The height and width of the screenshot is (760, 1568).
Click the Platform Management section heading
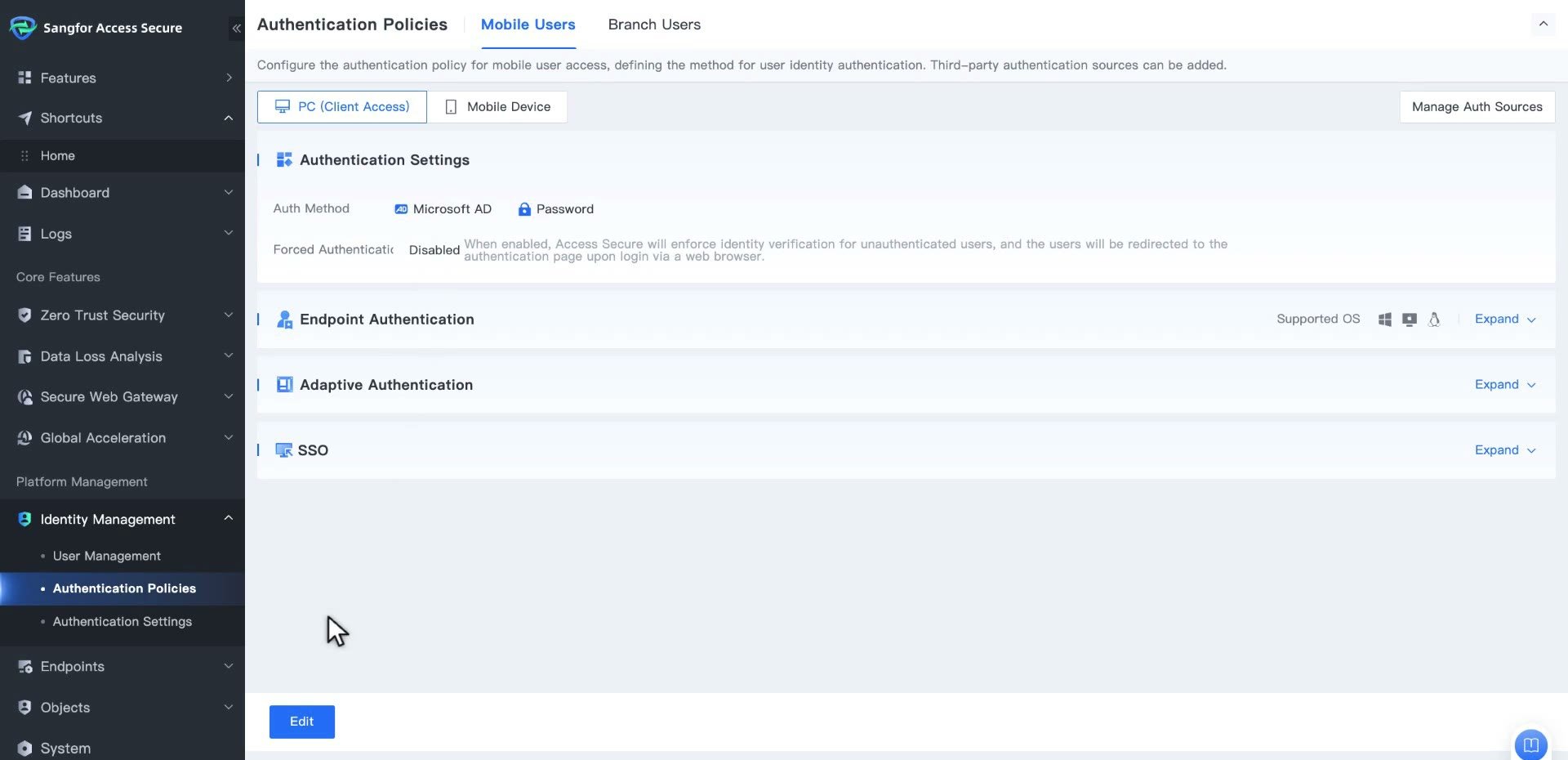pos(82,481)
